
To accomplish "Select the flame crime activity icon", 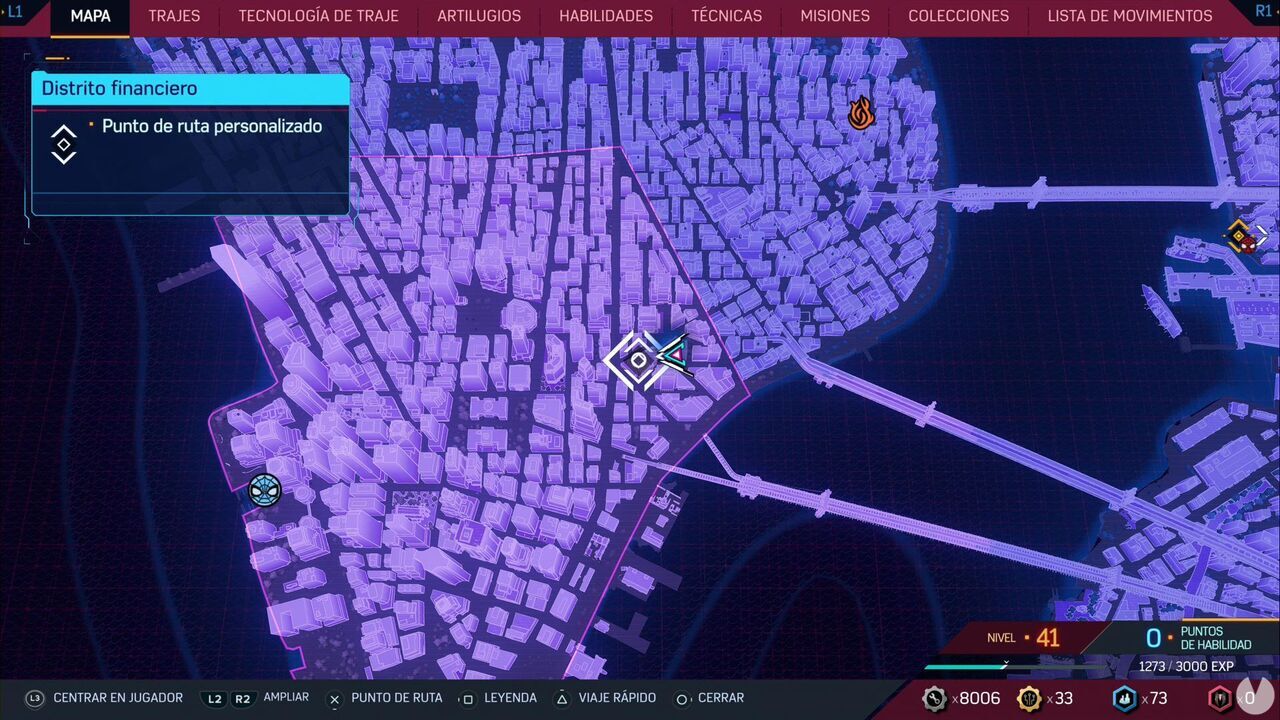I will point(860,113).
